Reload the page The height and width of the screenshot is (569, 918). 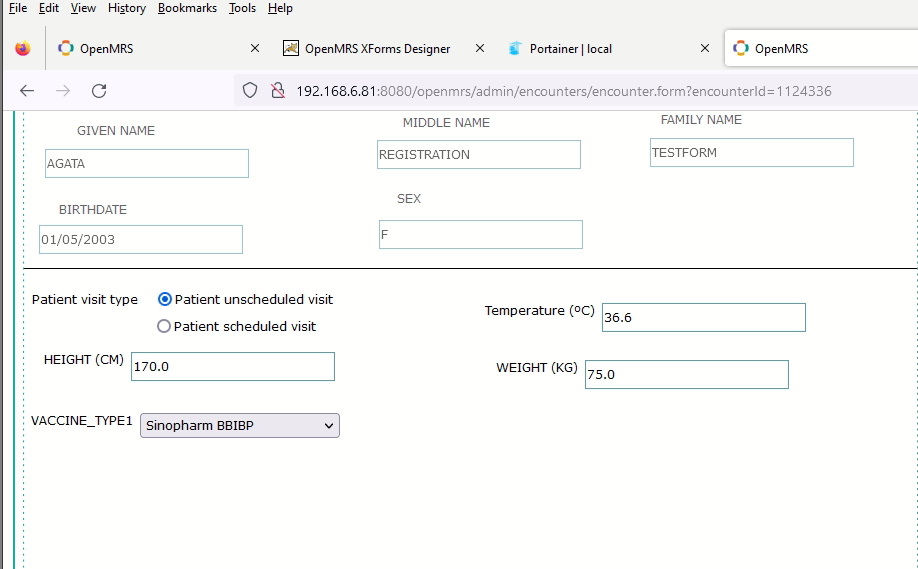coord(99,91)
